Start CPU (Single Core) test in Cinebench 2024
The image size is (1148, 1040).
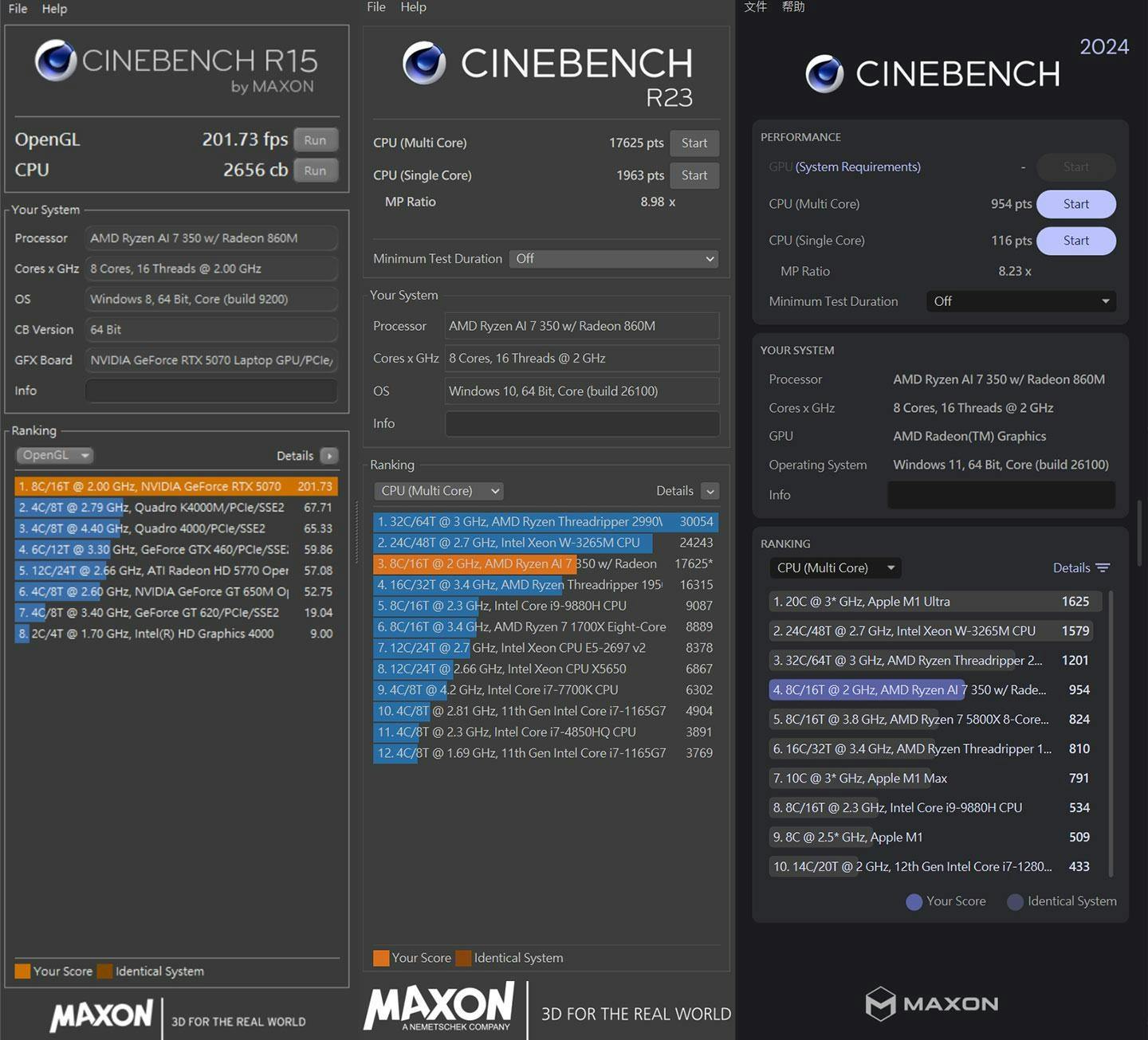pyautogui.click(x=1075, y=241)
